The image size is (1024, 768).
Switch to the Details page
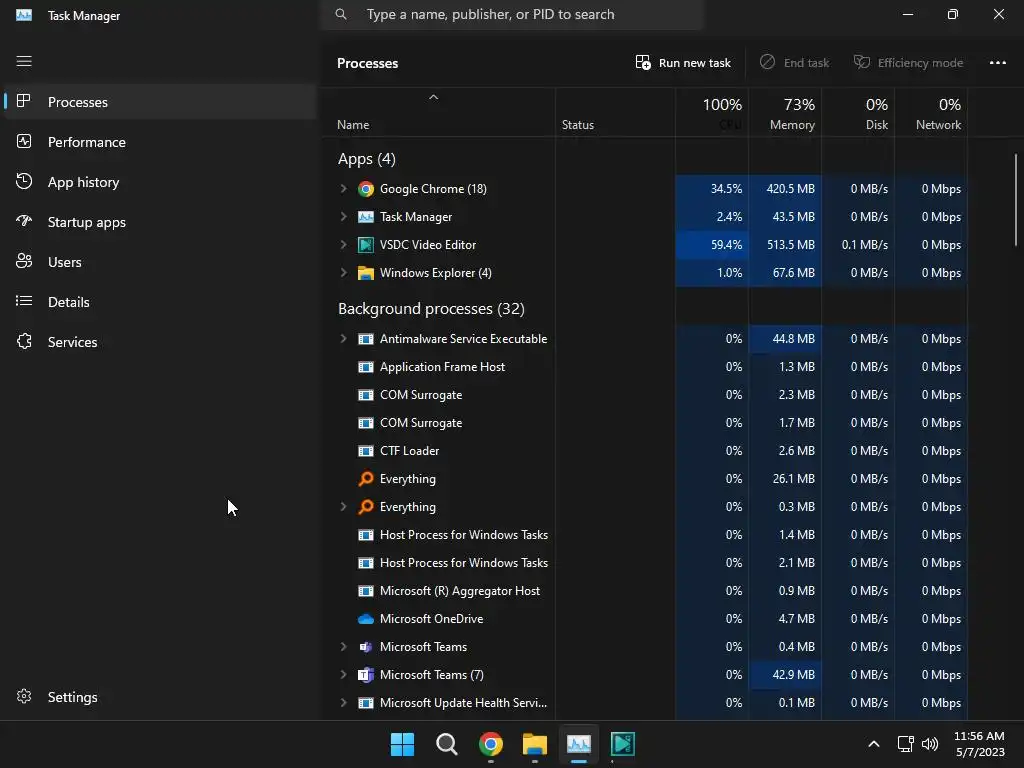tap(159, 302)
